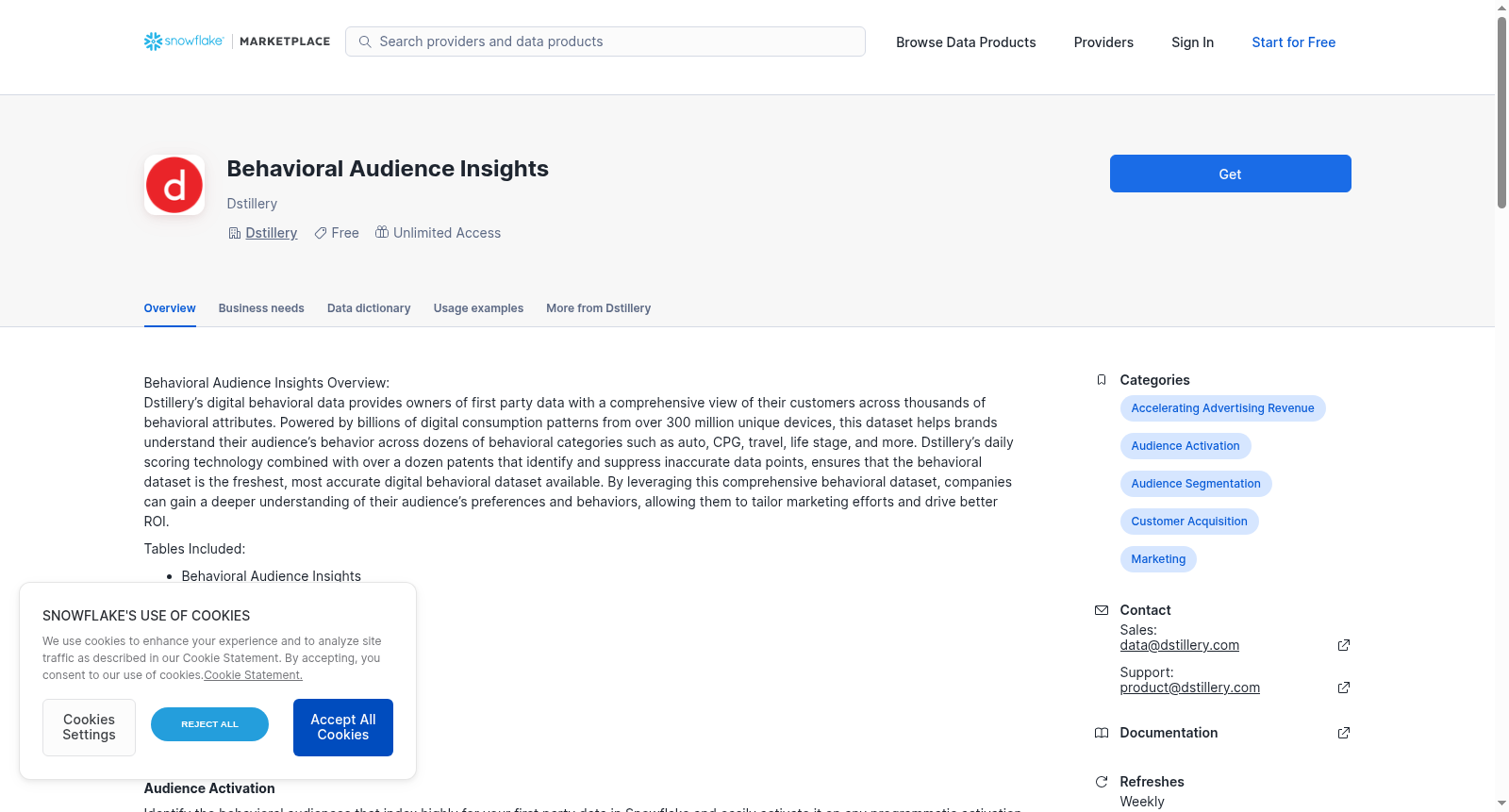Click the Contact envelope icon
The width and height of the screenshot is (1509, 812).
point(1102,610)
